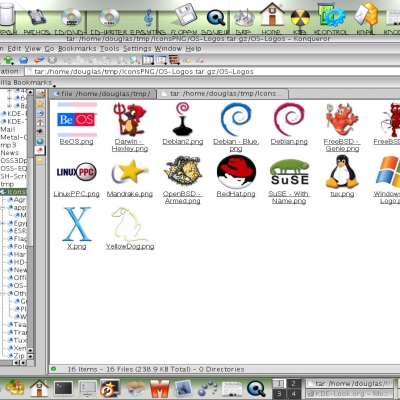Open the tux.png penguin file
Viewport: 400px width, 400px height.
point(342,177)
